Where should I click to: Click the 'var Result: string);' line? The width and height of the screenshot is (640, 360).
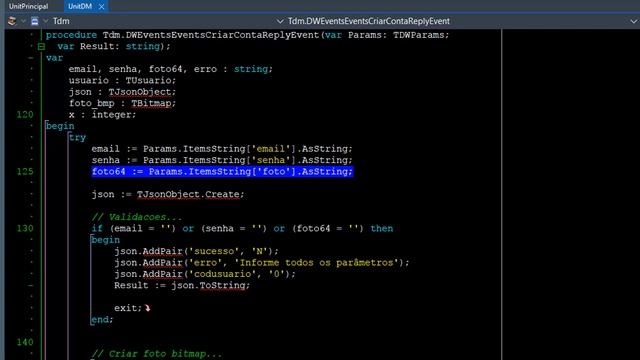[x=114, y=47]
